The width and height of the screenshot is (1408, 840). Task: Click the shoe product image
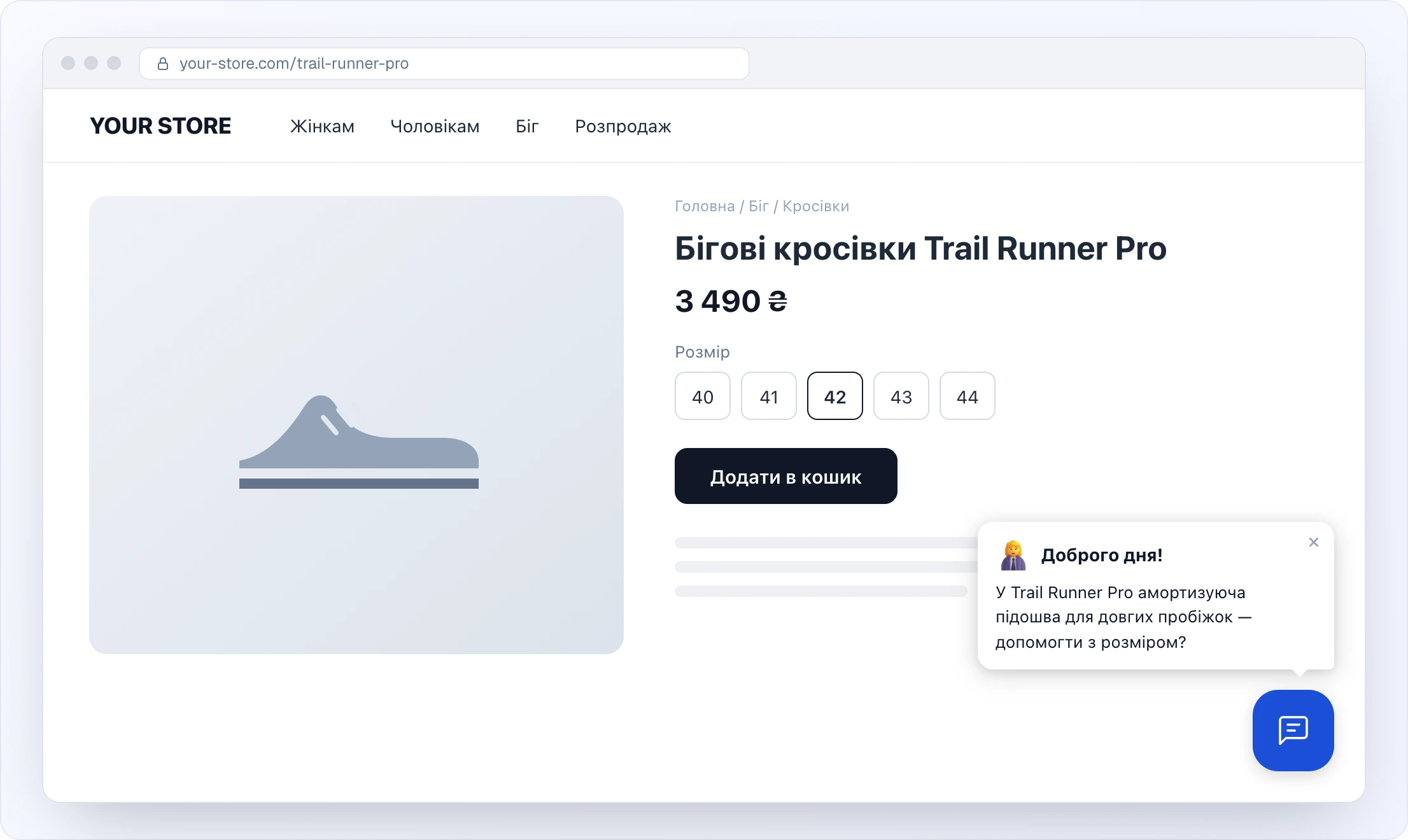(x=356, y=424)
